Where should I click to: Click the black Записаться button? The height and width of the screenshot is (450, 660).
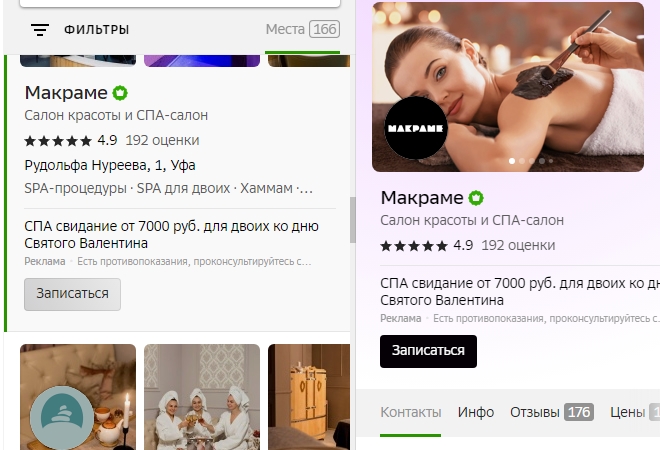(x=428, y=351)
